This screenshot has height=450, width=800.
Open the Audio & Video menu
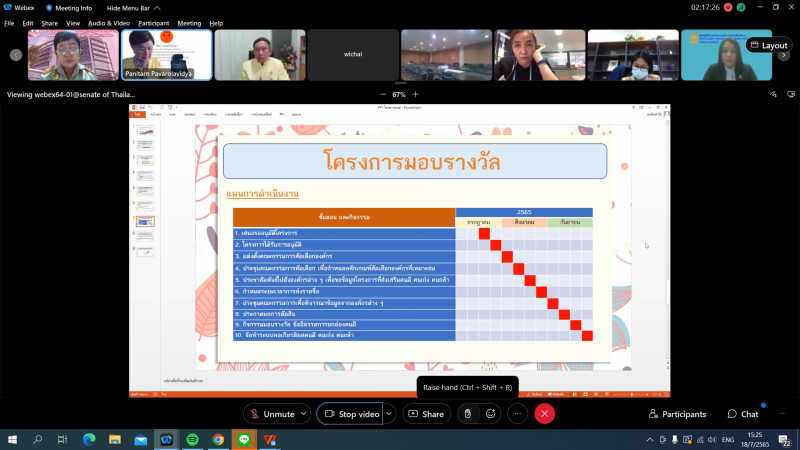pos(109,23)
